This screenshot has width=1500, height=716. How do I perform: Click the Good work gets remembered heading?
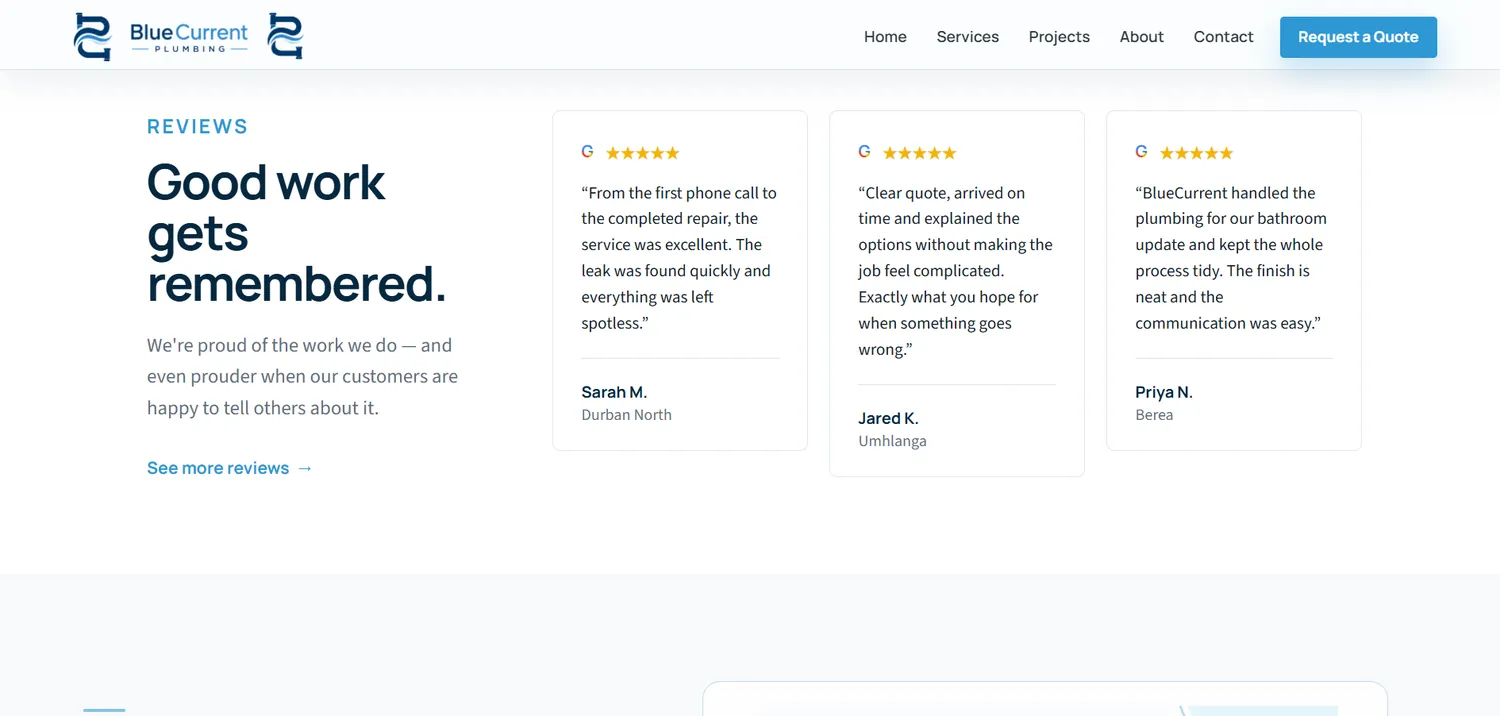(297, 233)
